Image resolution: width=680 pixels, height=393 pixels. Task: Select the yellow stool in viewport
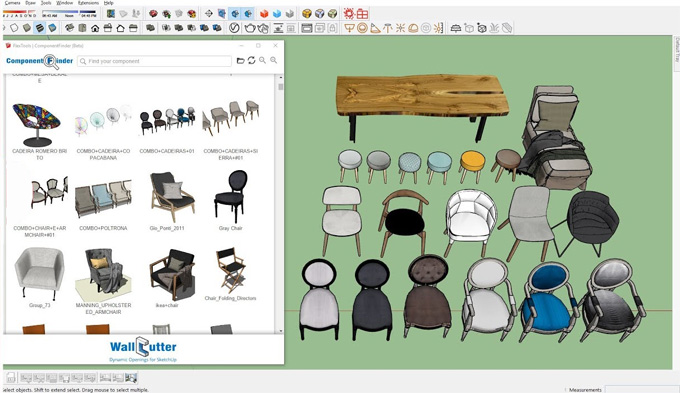pyautogui.click(x=472, y=166)
